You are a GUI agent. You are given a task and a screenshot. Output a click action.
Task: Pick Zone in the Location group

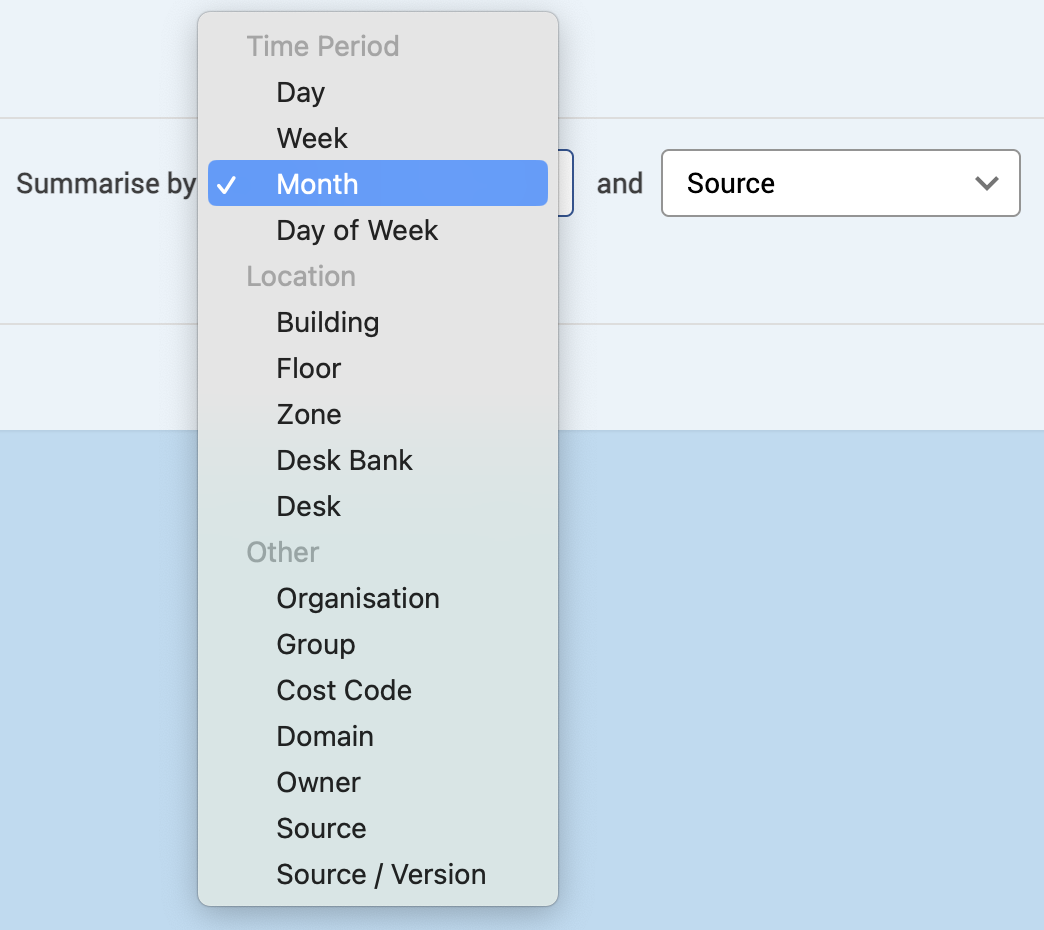coord(309,414)
